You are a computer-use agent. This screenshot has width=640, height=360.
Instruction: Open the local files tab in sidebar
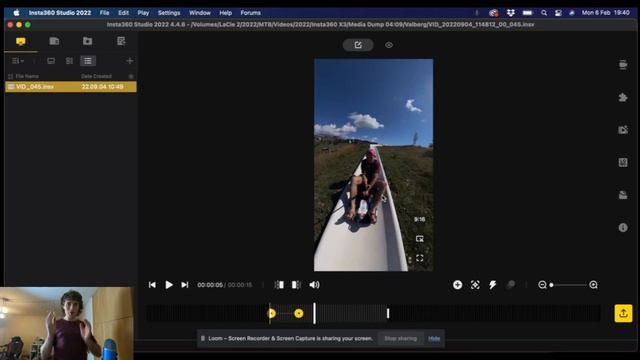point(21,41)
